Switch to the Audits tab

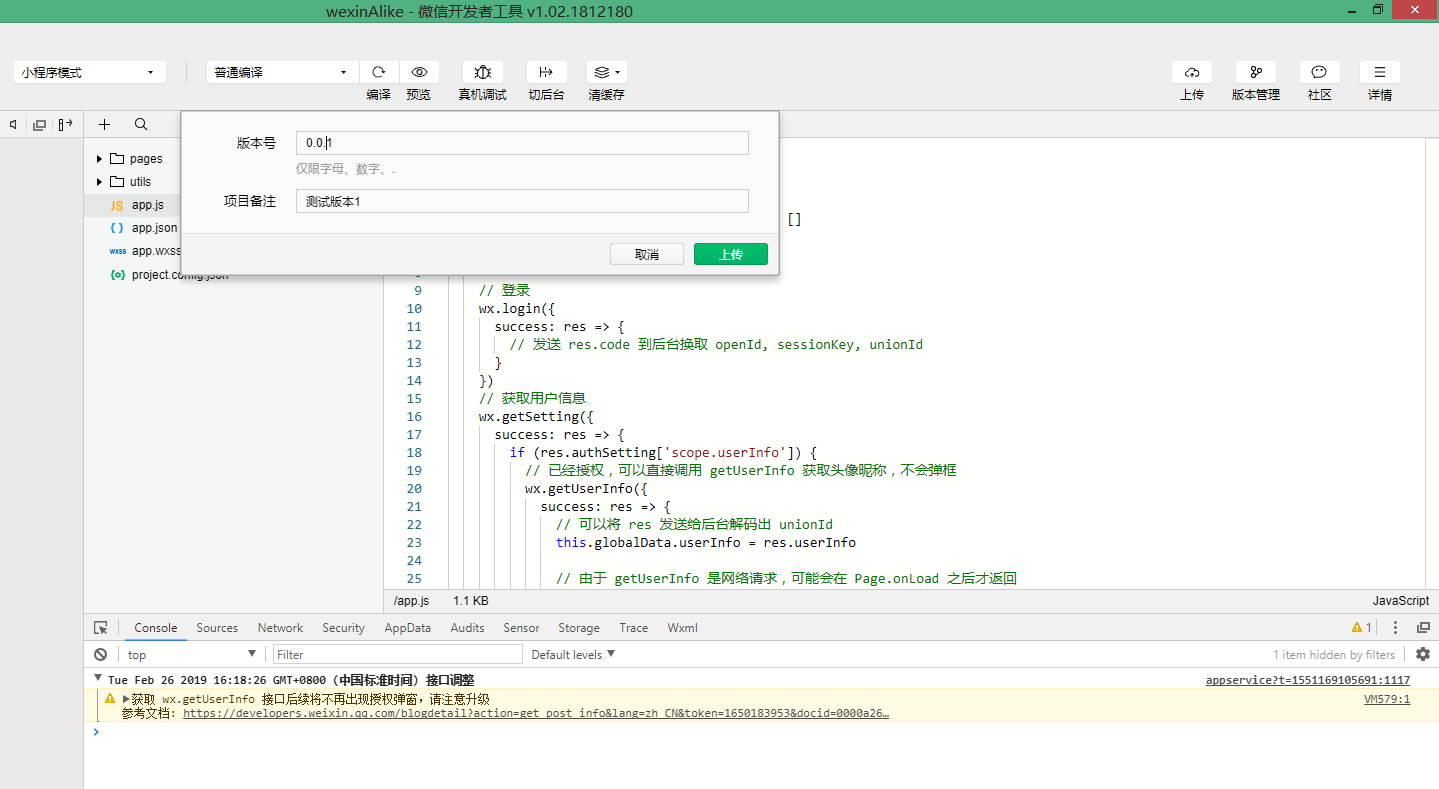467,628
